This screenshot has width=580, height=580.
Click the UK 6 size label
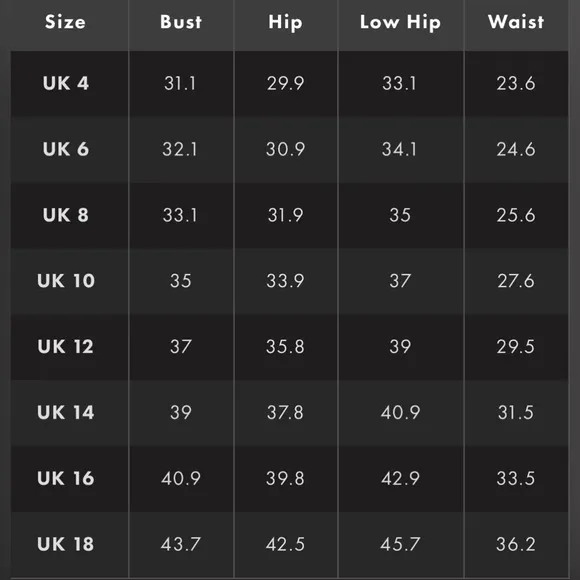click(66, 149)
